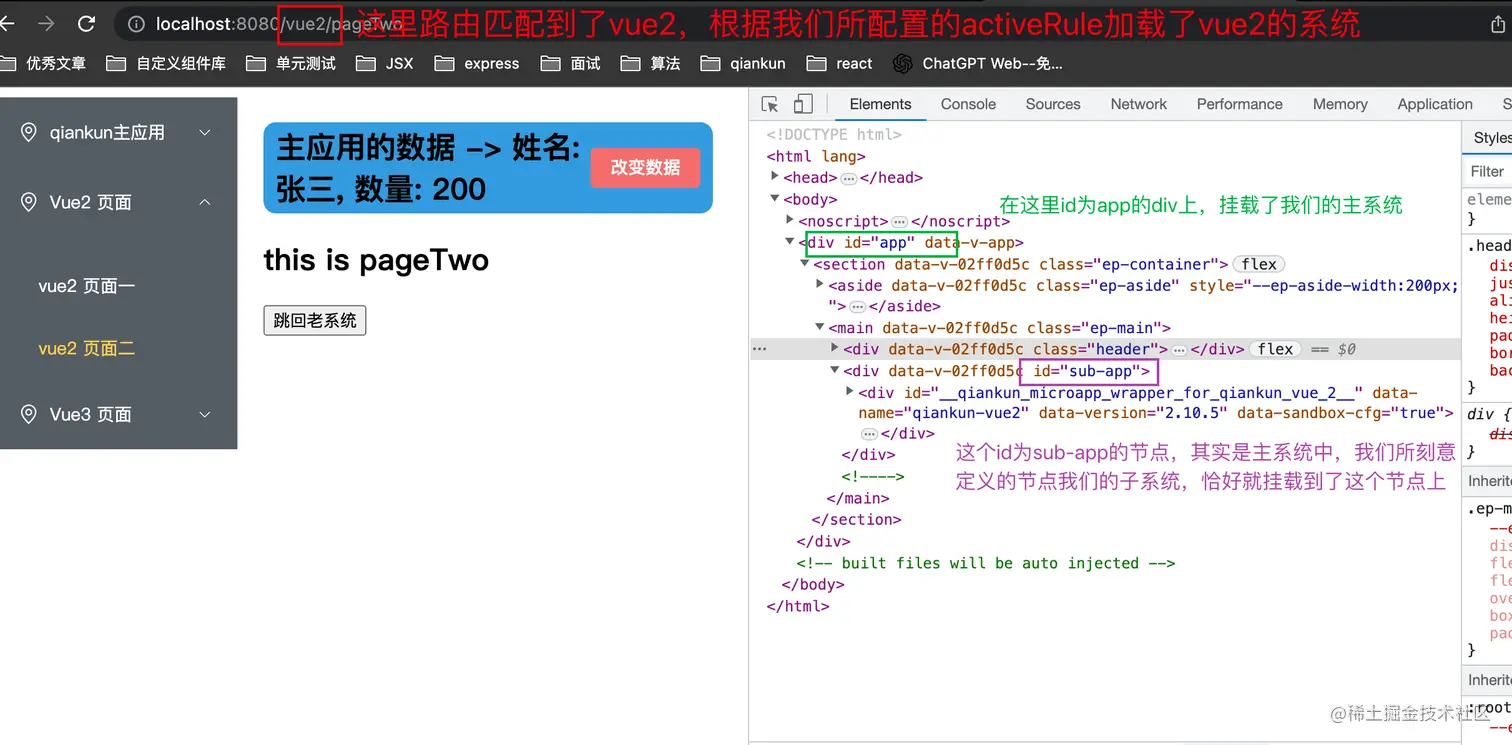Click the location pin icon beside qiankun主应用
The image size is (1512, 745).
click(x=28, y=131)
